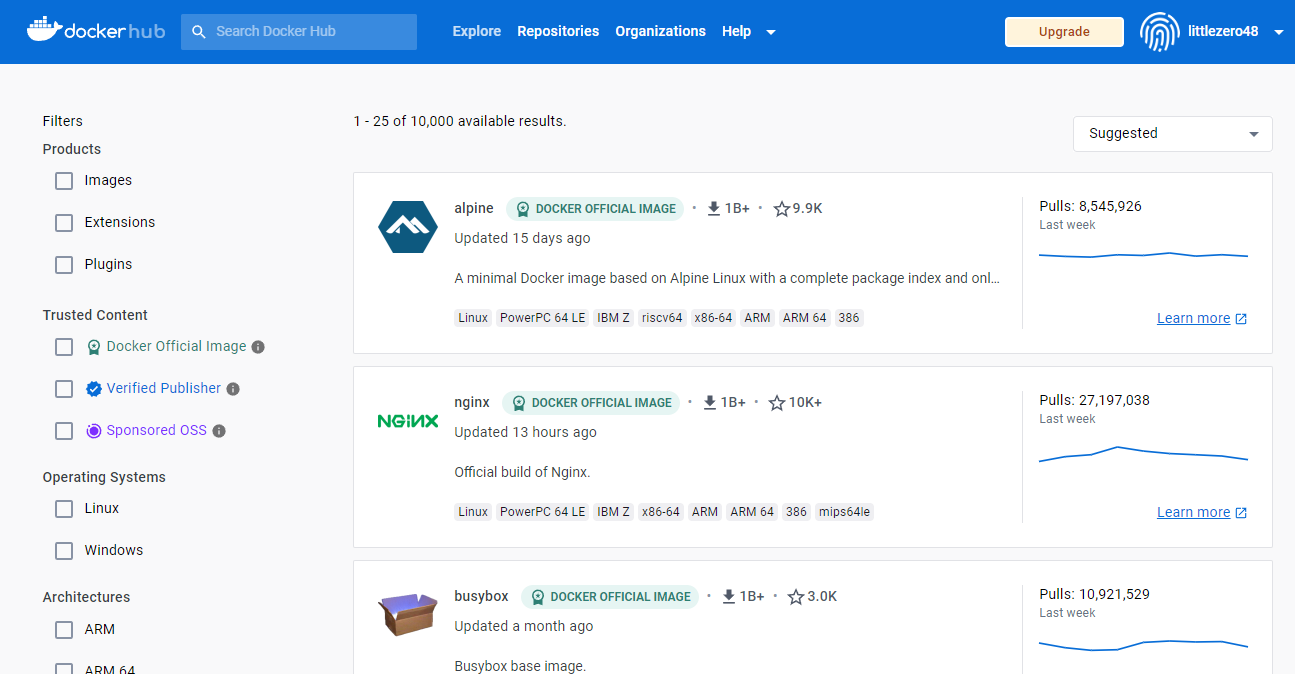This screenshot has height=674, width=1295.
Task: Click the Verified Publisher checkmark badge icon
Action: [94, 389]
